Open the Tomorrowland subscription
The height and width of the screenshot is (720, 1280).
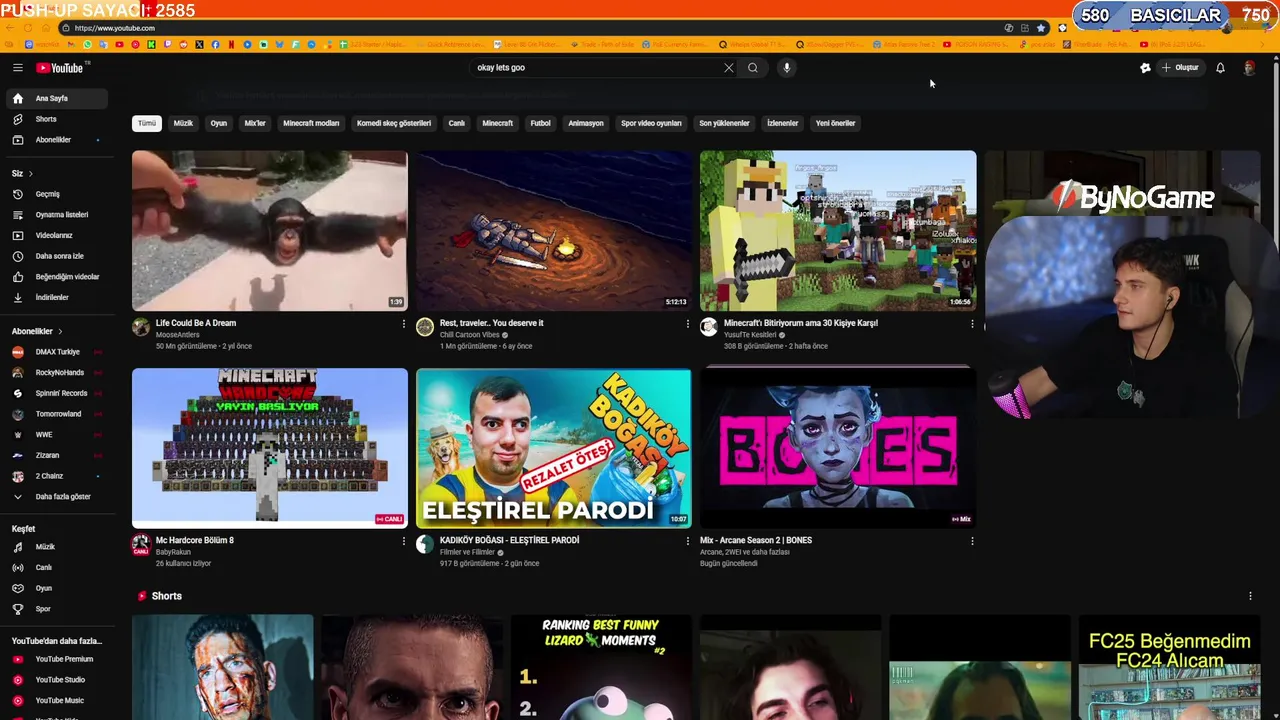(56, 414)
